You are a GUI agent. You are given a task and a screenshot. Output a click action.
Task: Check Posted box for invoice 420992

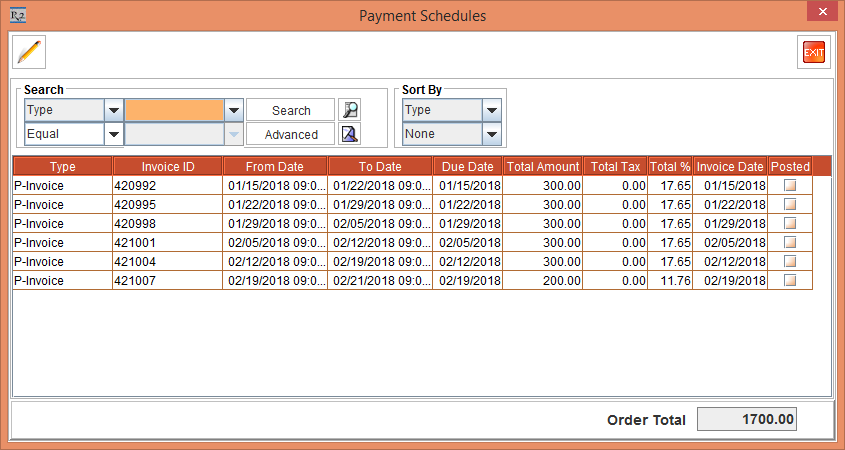[790, 186]
